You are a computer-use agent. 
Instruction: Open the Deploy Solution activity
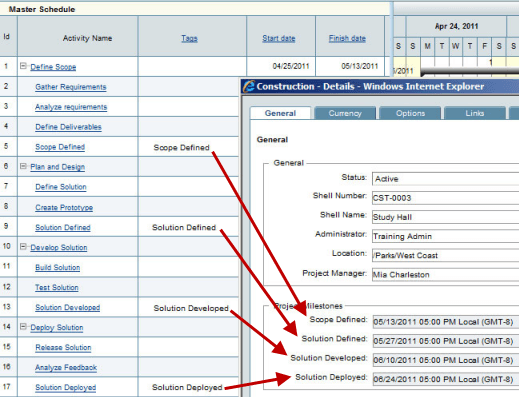click(57, 328)
